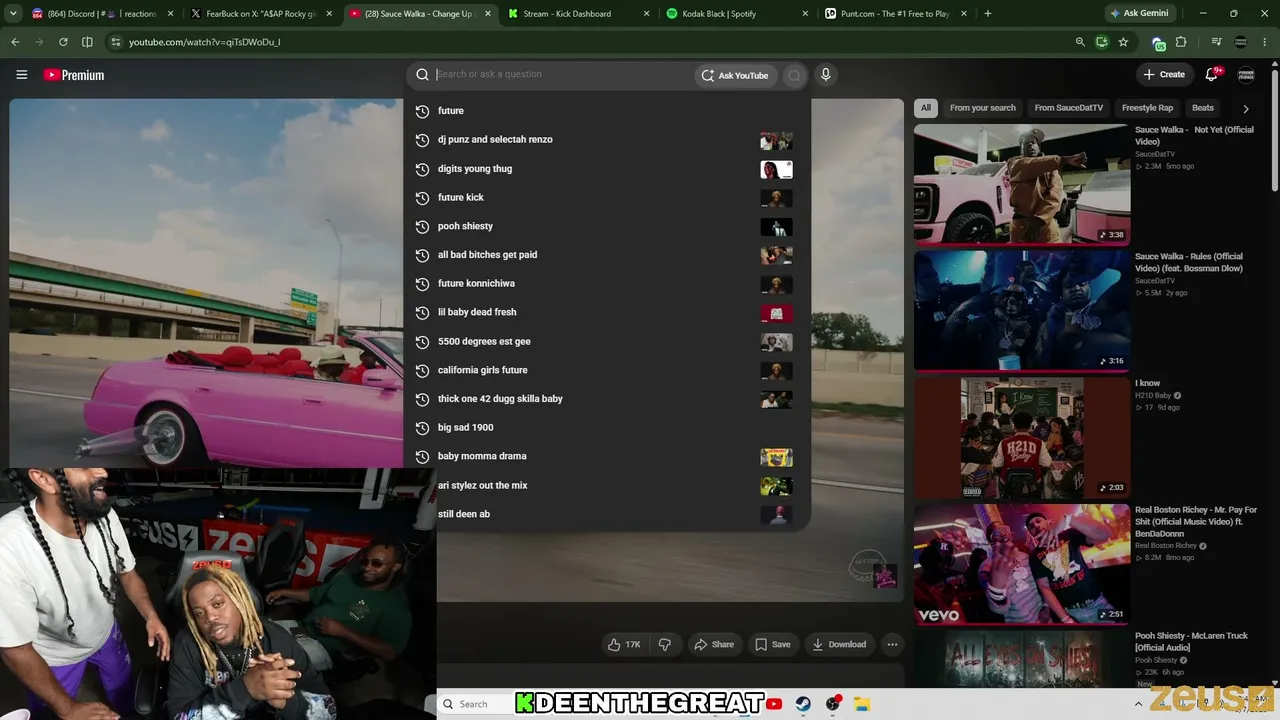
Task: Open 'Real Boston Richey - Mr. Pay For Shit' title
Action: [x=1196, y=522]
